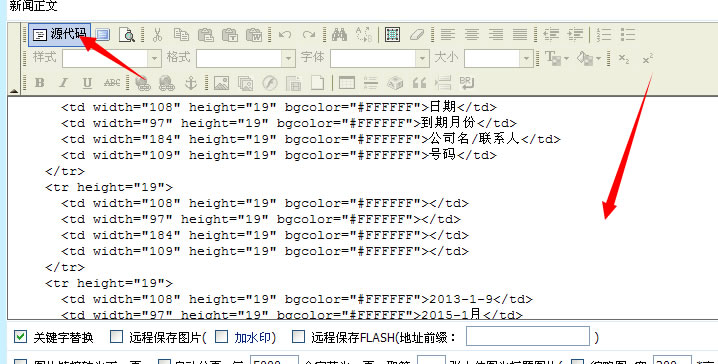Click the code line containing 号码
This screenshot has width=718, height=364.
pyautogui.click(x=278, y=155)
